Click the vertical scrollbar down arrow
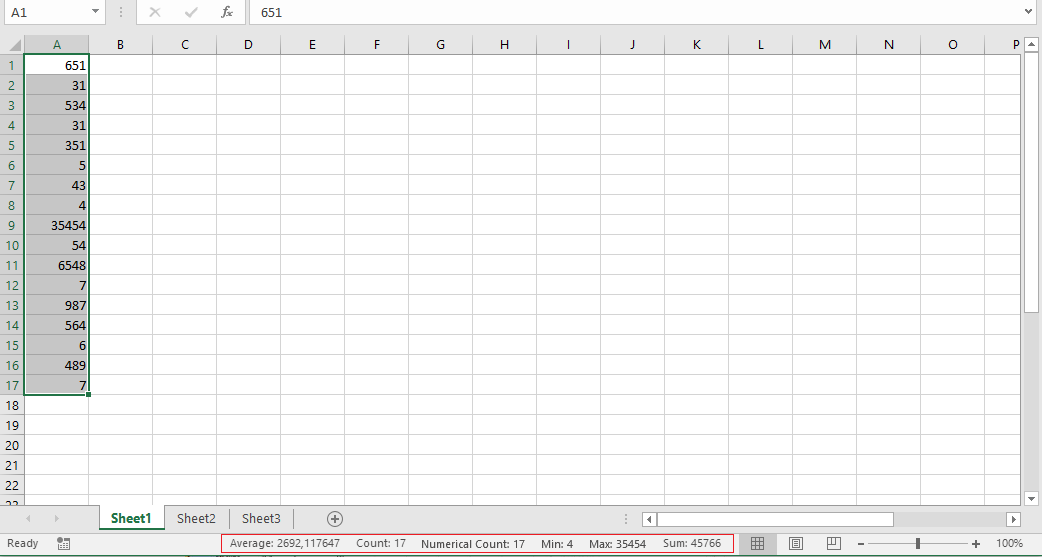This screenshot has width=1042, height=557. [x=1031, y=497]
